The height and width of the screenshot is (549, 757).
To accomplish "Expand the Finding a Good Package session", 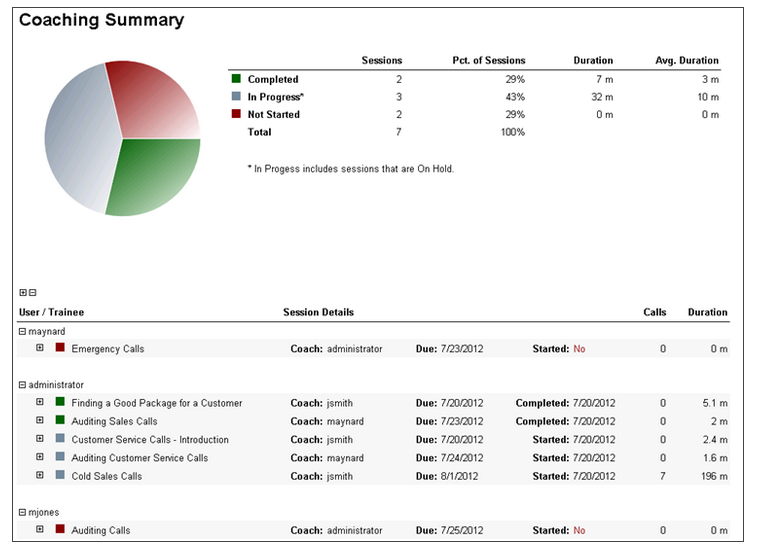I will click(40, 403).
